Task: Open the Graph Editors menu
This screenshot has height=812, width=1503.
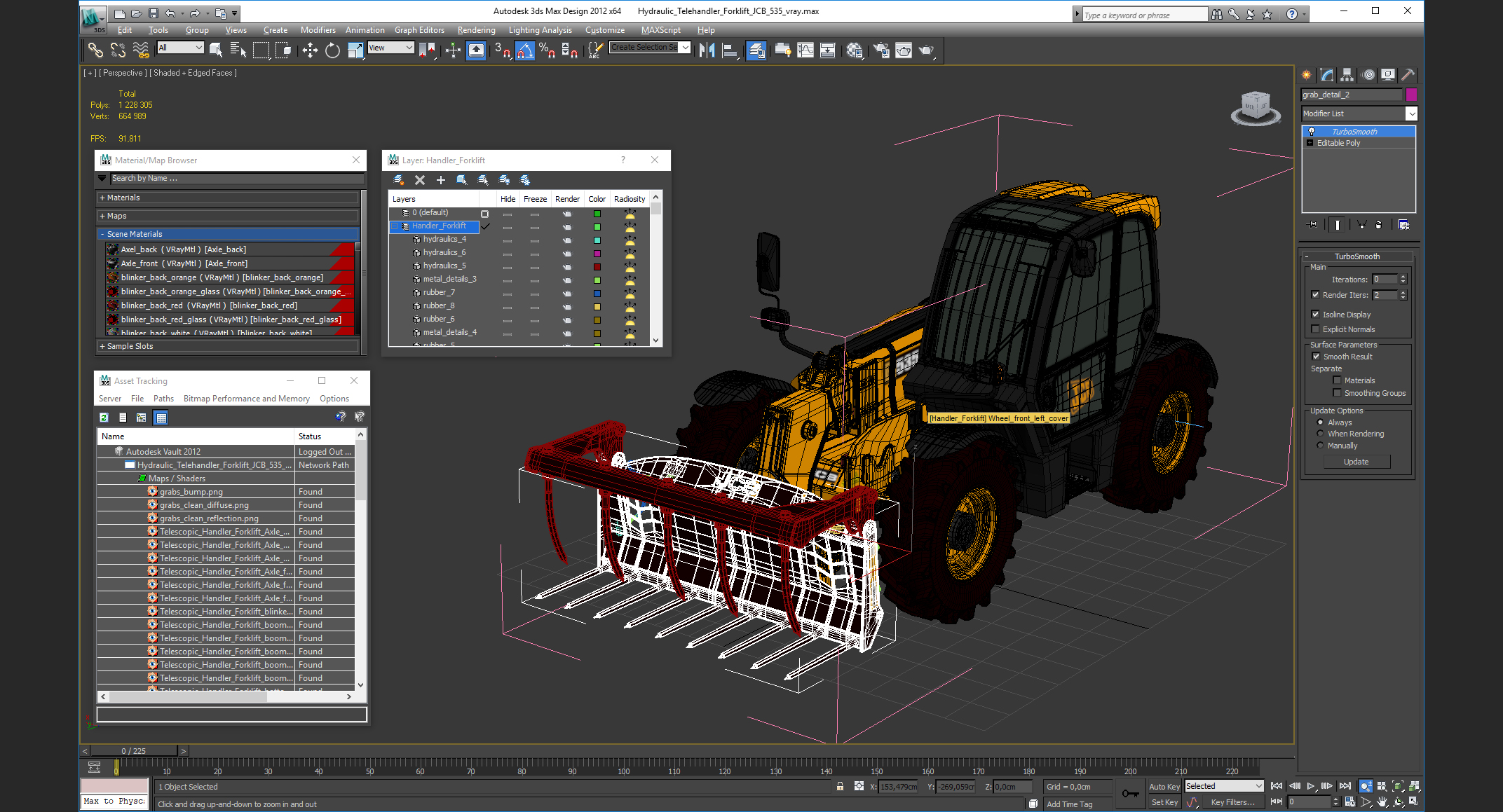Action: 419,30
